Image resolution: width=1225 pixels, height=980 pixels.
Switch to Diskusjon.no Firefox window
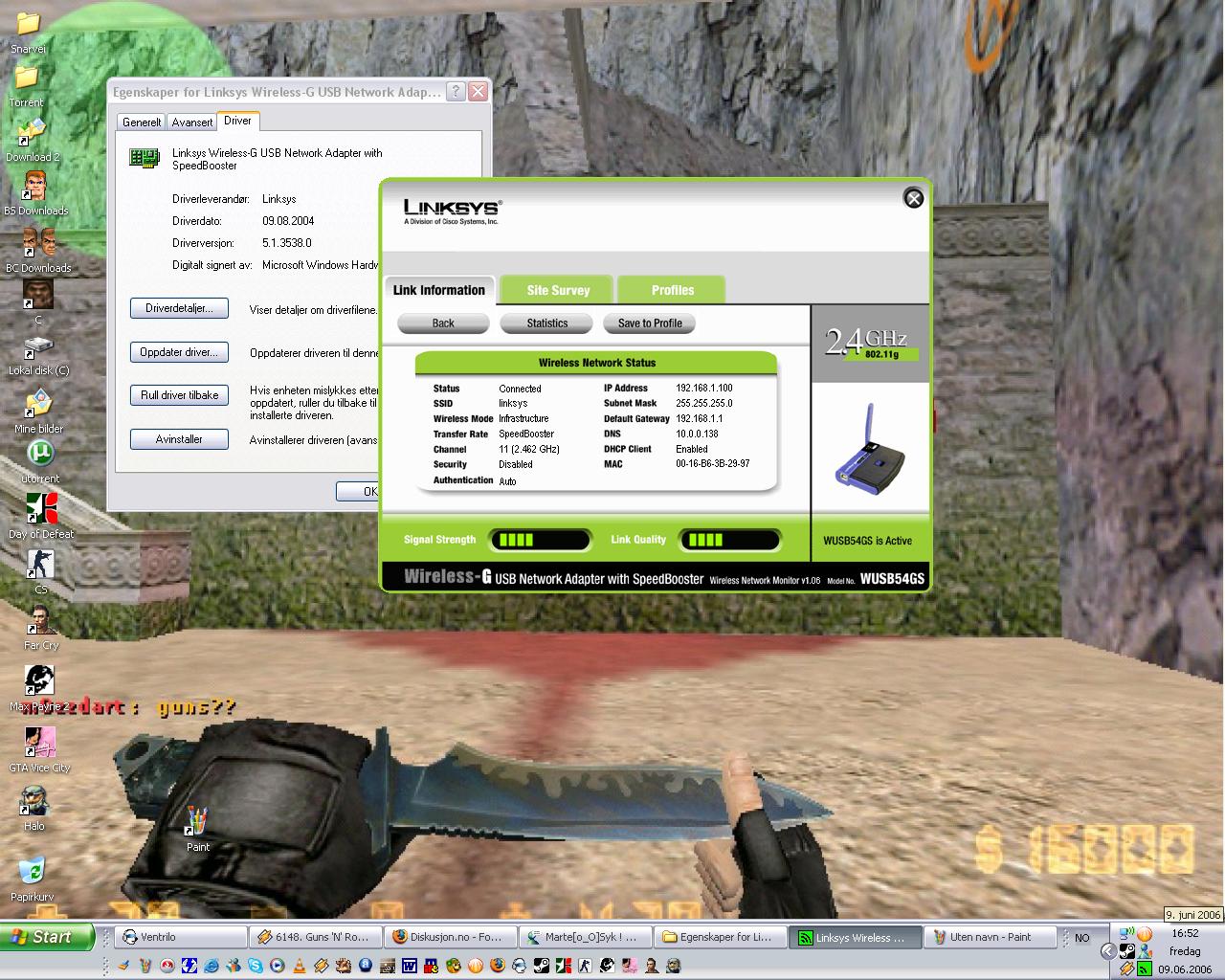pyautogui.click(x=451, y=937)
